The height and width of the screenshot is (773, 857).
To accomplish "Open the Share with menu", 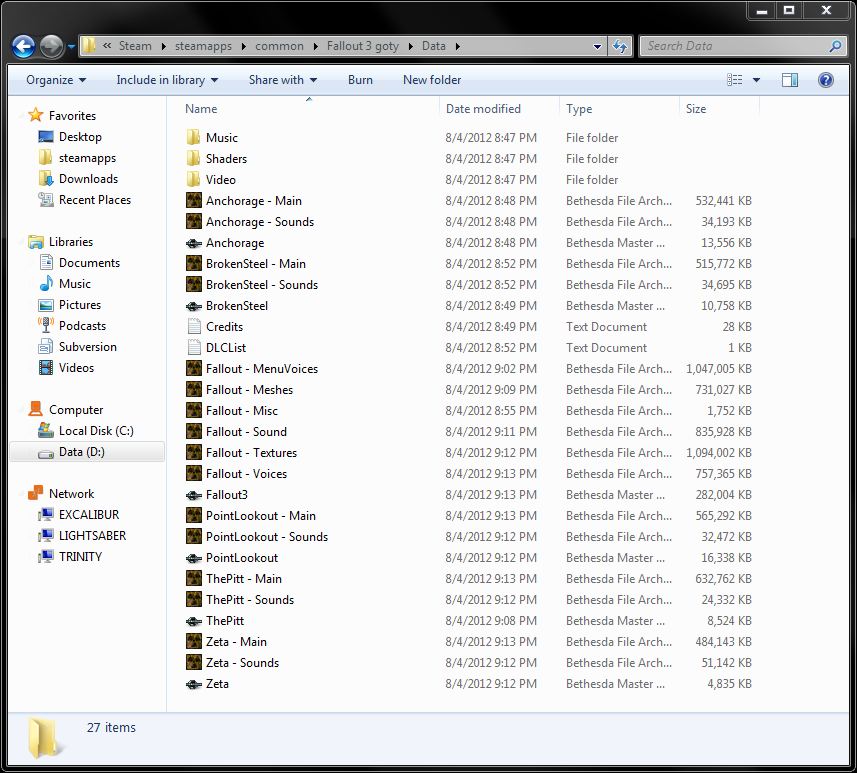I will 283,80.
